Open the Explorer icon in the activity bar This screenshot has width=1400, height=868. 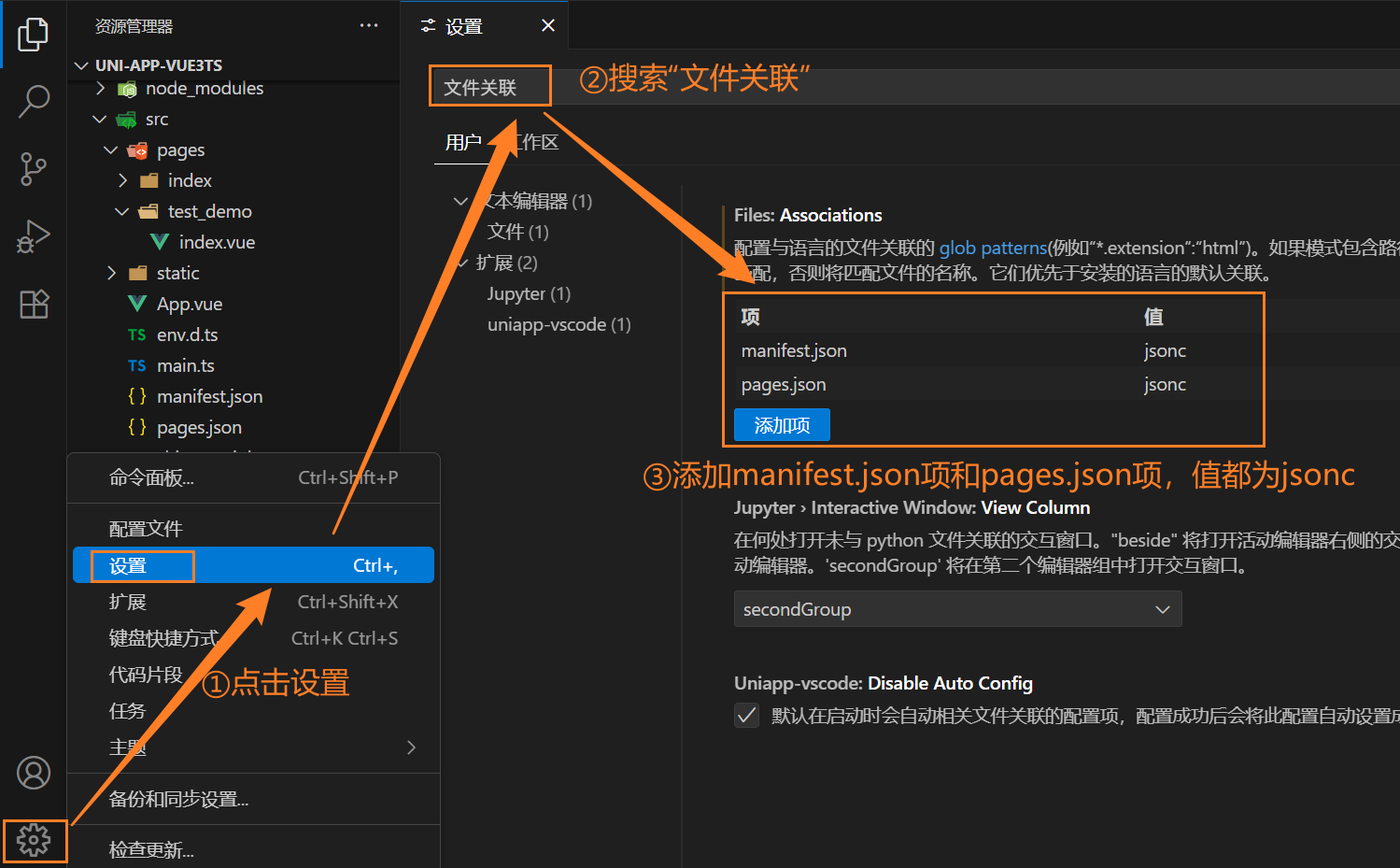(x=34, y=34)
